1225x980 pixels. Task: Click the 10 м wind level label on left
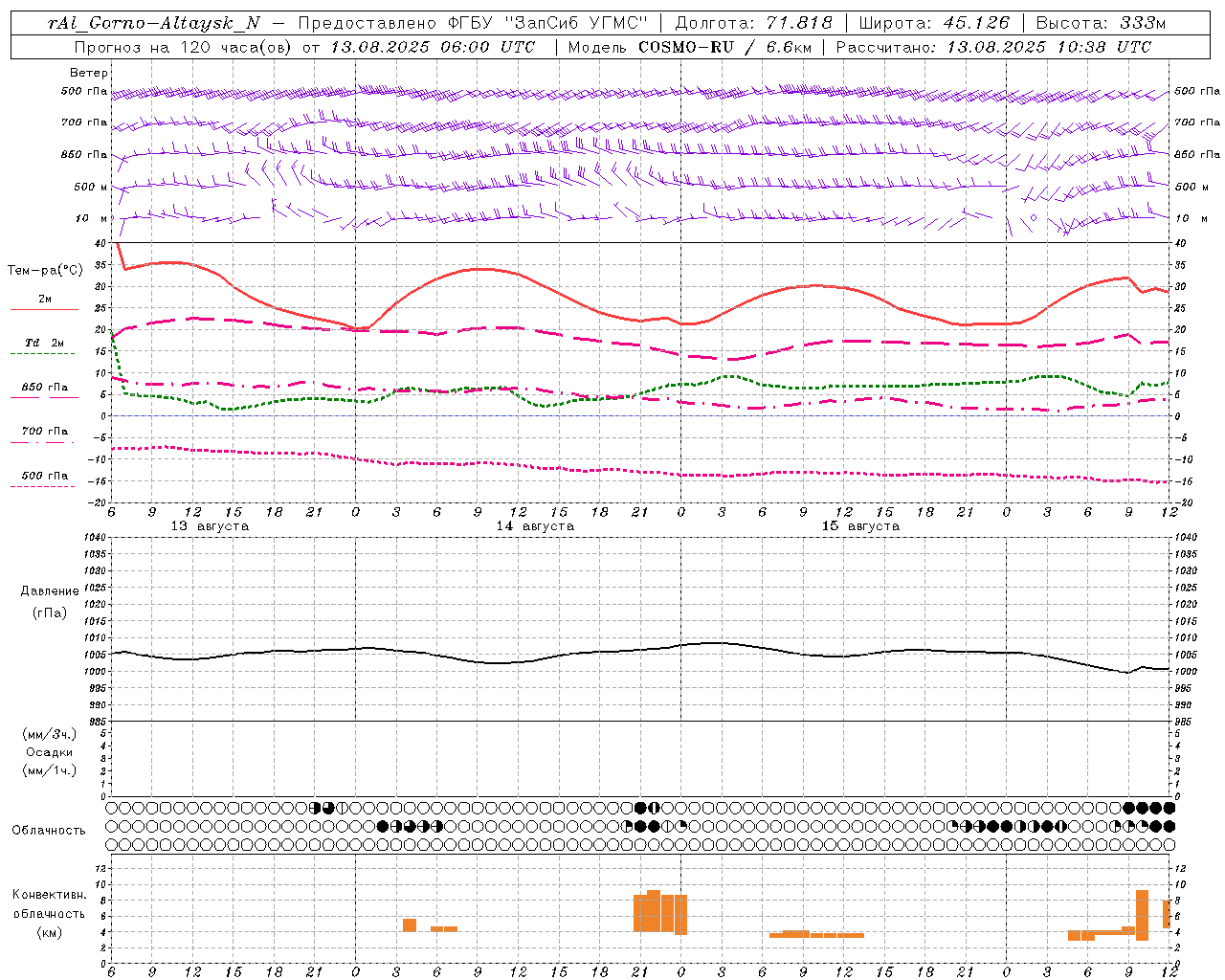(90, 218)
